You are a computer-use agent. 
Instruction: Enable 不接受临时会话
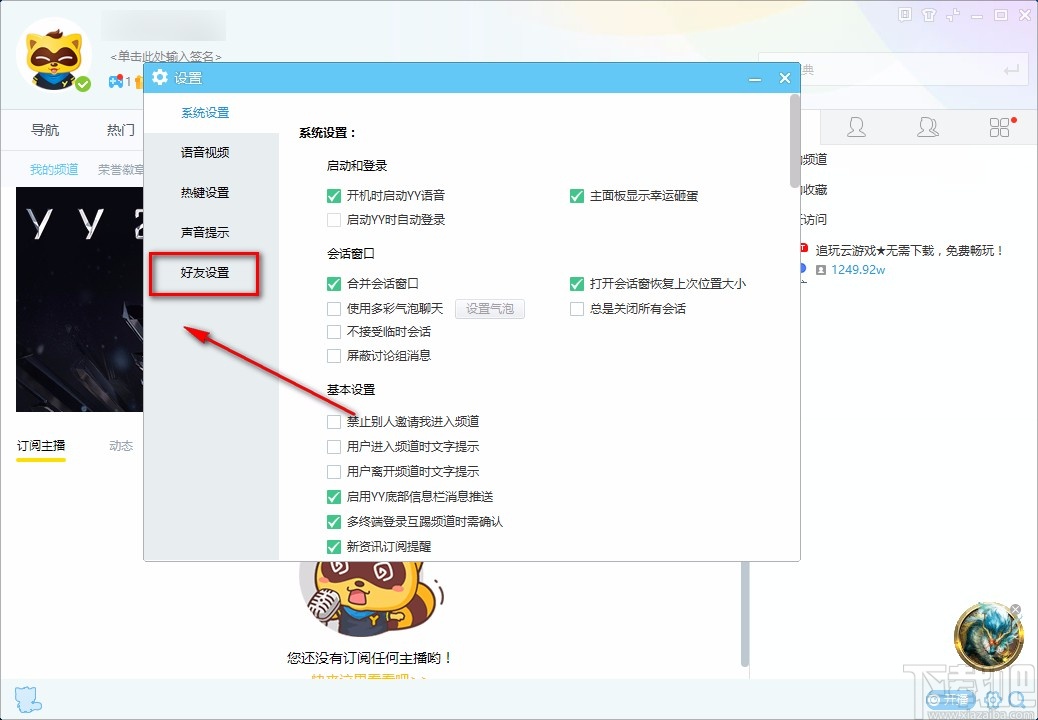(x=334, y=332)
